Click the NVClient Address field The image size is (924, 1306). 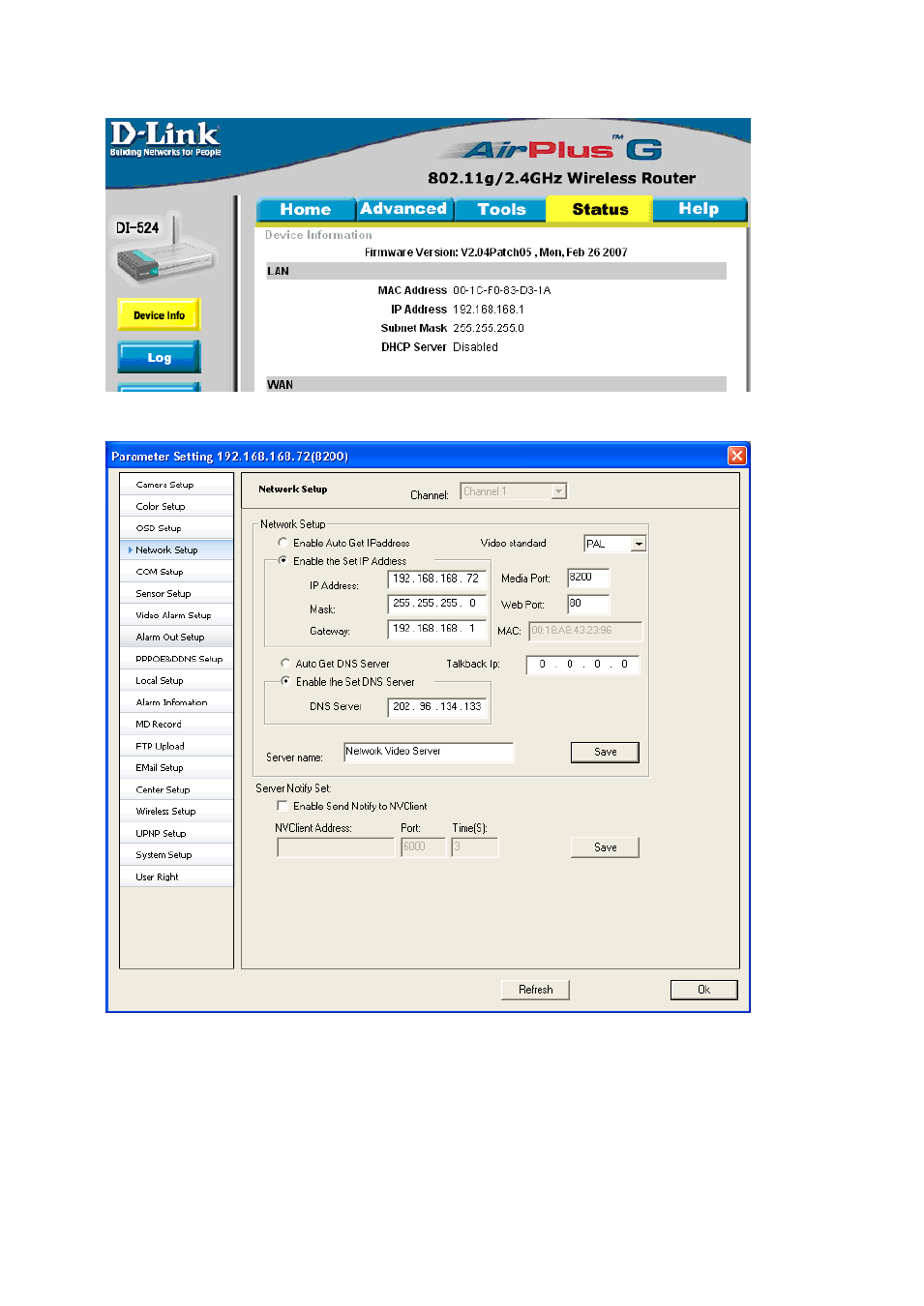tap(336, 847)
